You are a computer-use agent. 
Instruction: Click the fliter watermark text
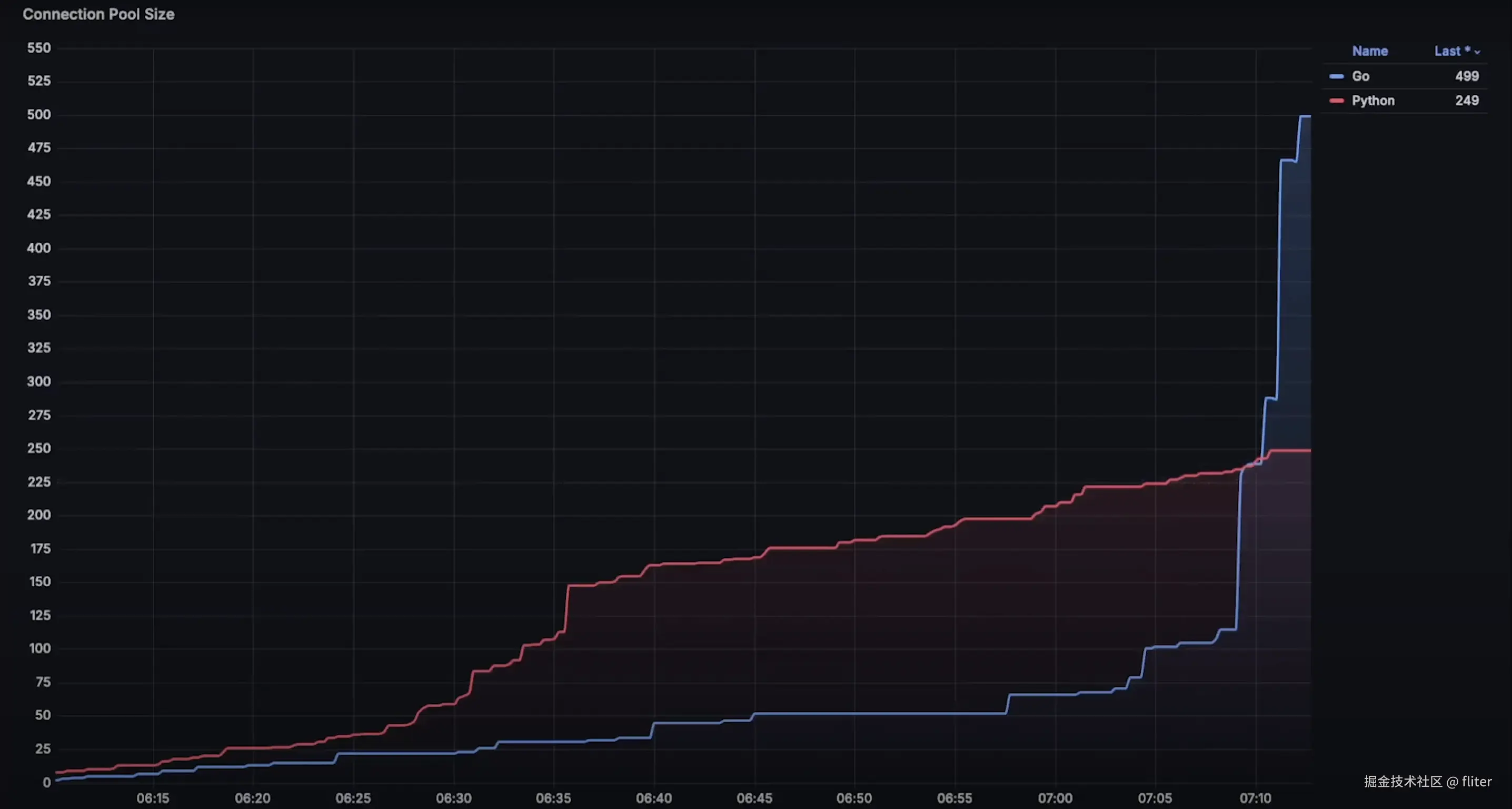tap(1476, 782)
